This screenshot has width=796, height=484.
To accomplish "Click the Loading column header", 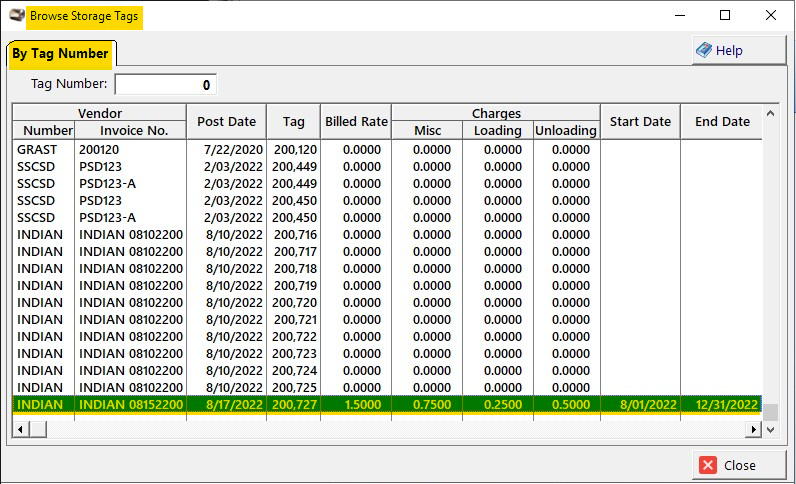I will 498,131.
